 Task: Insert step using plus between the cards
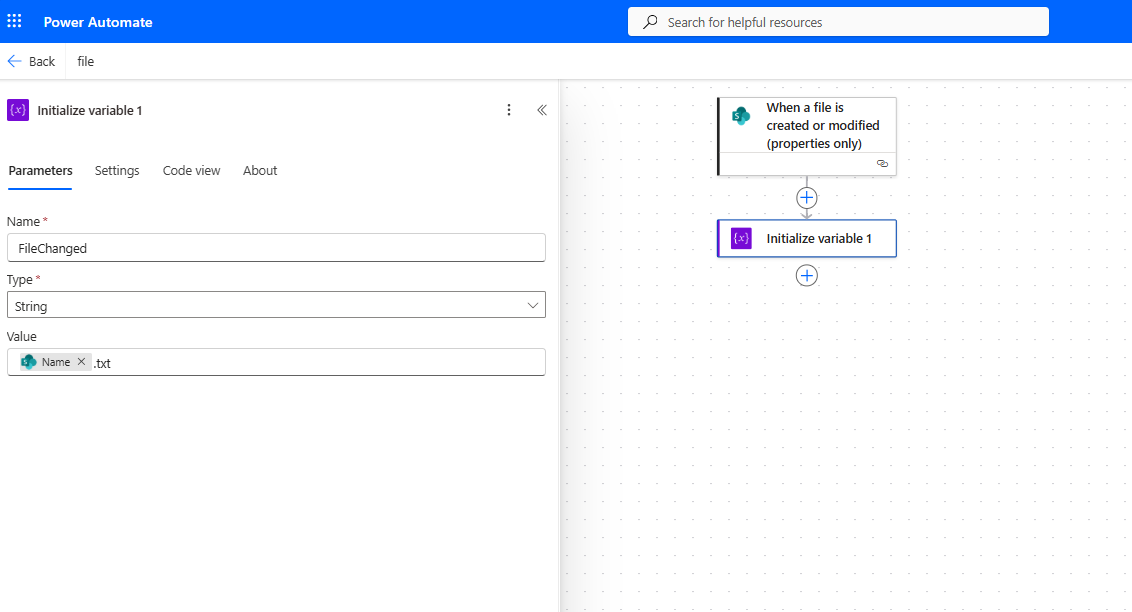click(x=807, y=198)
